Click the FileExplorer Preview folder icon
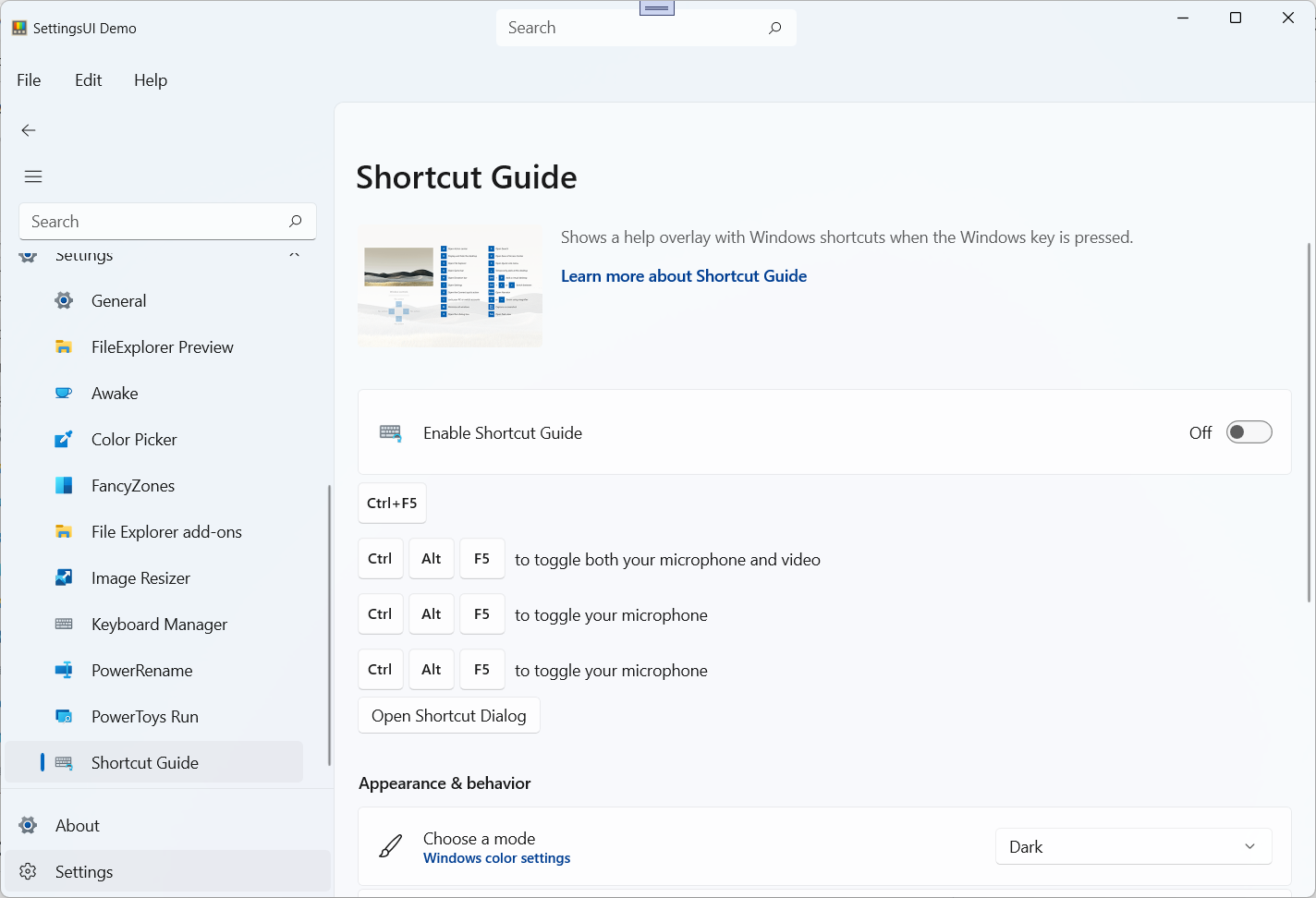1316x898 pixels. click(64, 346)
